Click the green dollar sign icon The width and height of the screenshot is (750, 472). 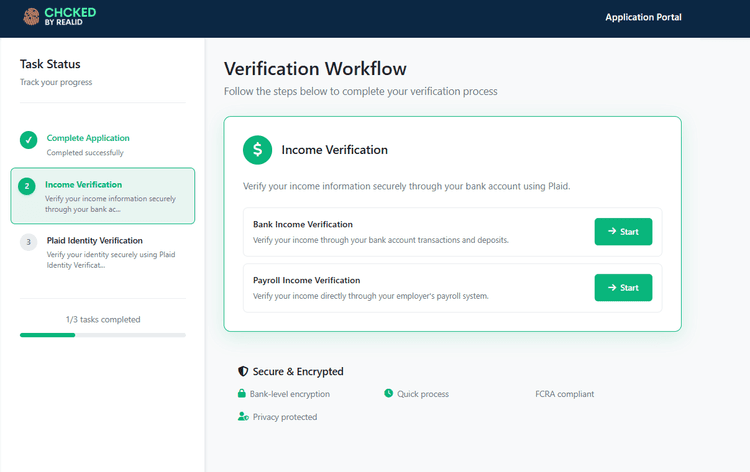click(257, 150)
